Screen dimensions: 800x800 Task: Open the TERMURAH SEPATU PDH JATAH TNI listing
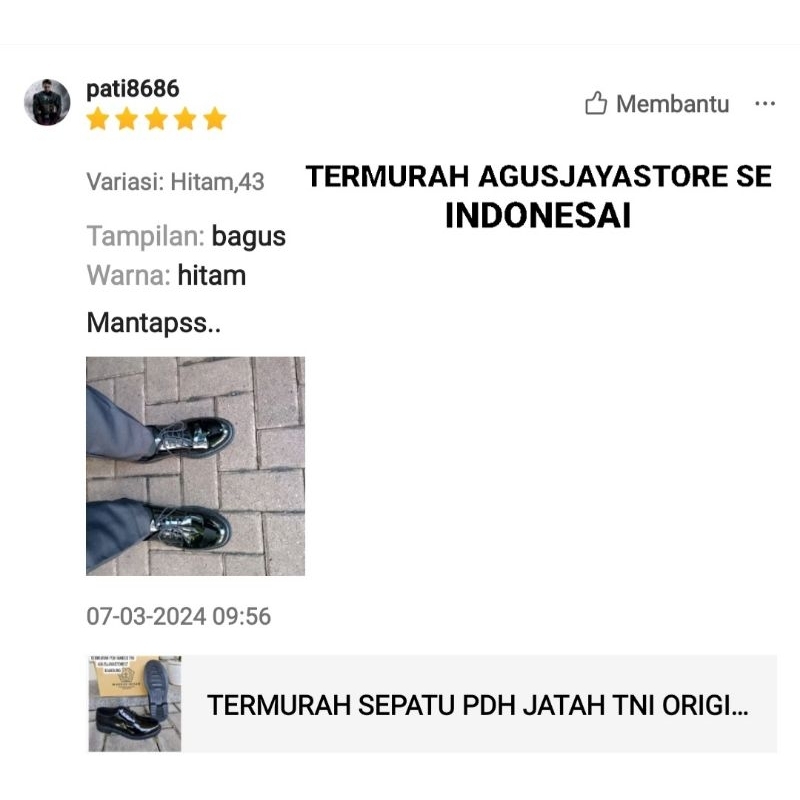tap(433, 704)
